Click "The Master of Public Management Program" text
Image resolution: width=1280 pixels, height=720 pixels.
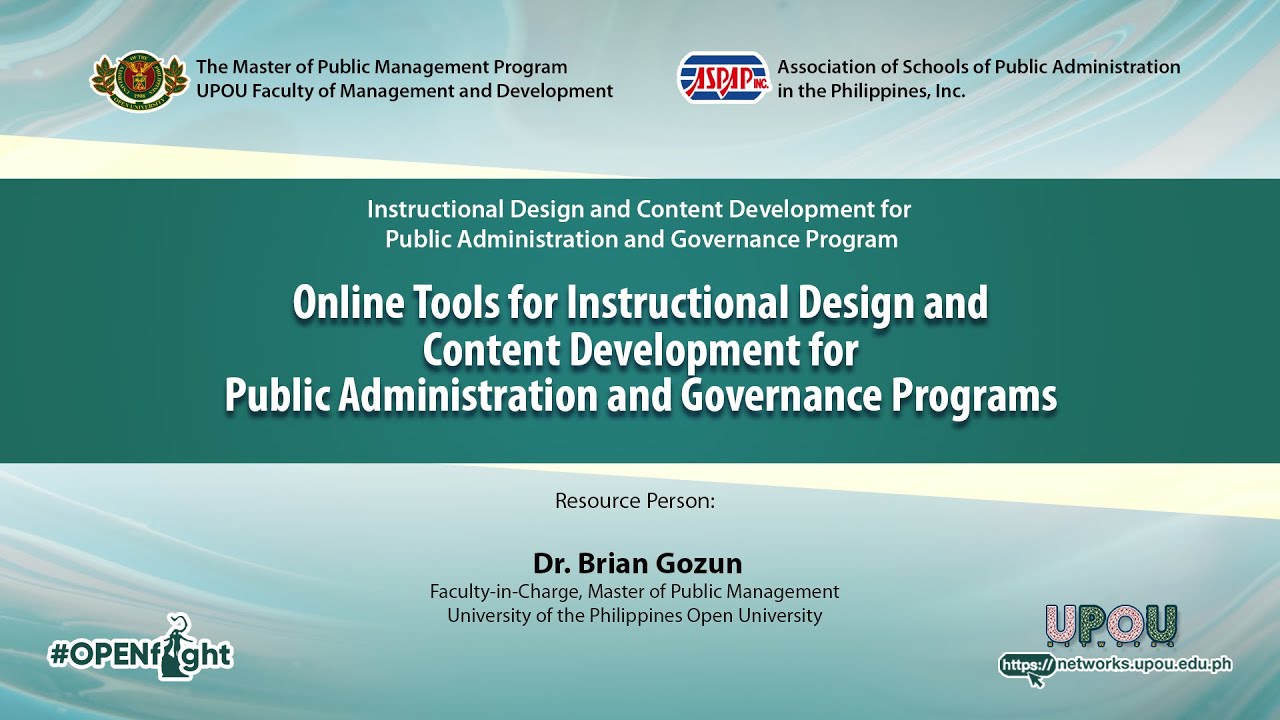tap(381, 67)
